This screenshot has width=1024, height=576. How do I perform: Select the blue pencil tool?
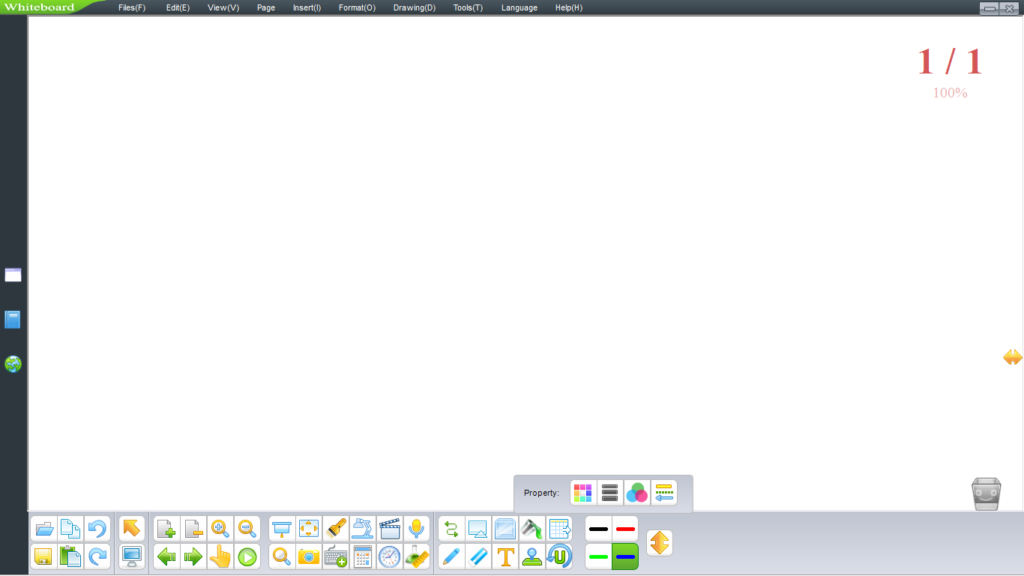(x=451, y=556)
